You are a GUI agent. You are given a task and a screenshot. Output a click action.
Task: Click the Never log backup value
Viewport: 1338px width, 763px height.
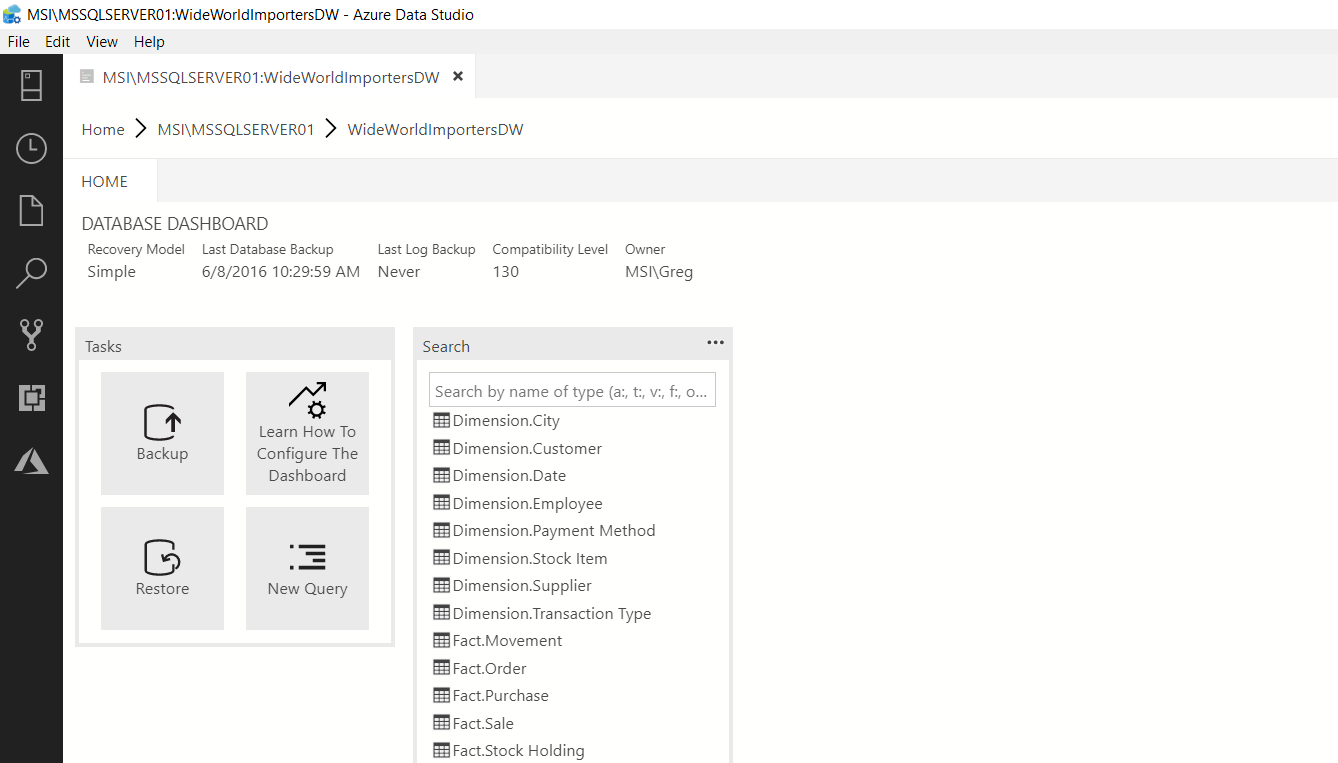click(x=399, y=272)
